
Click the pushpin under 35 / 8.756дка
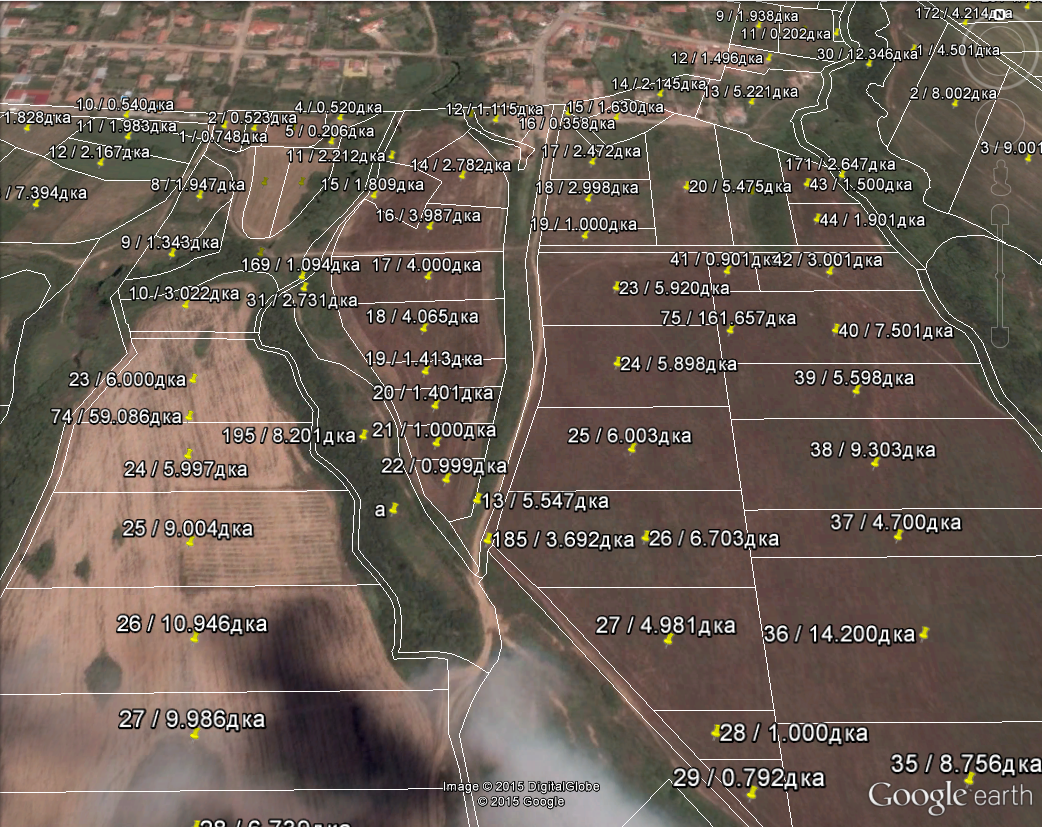click(x=968, y=778)
